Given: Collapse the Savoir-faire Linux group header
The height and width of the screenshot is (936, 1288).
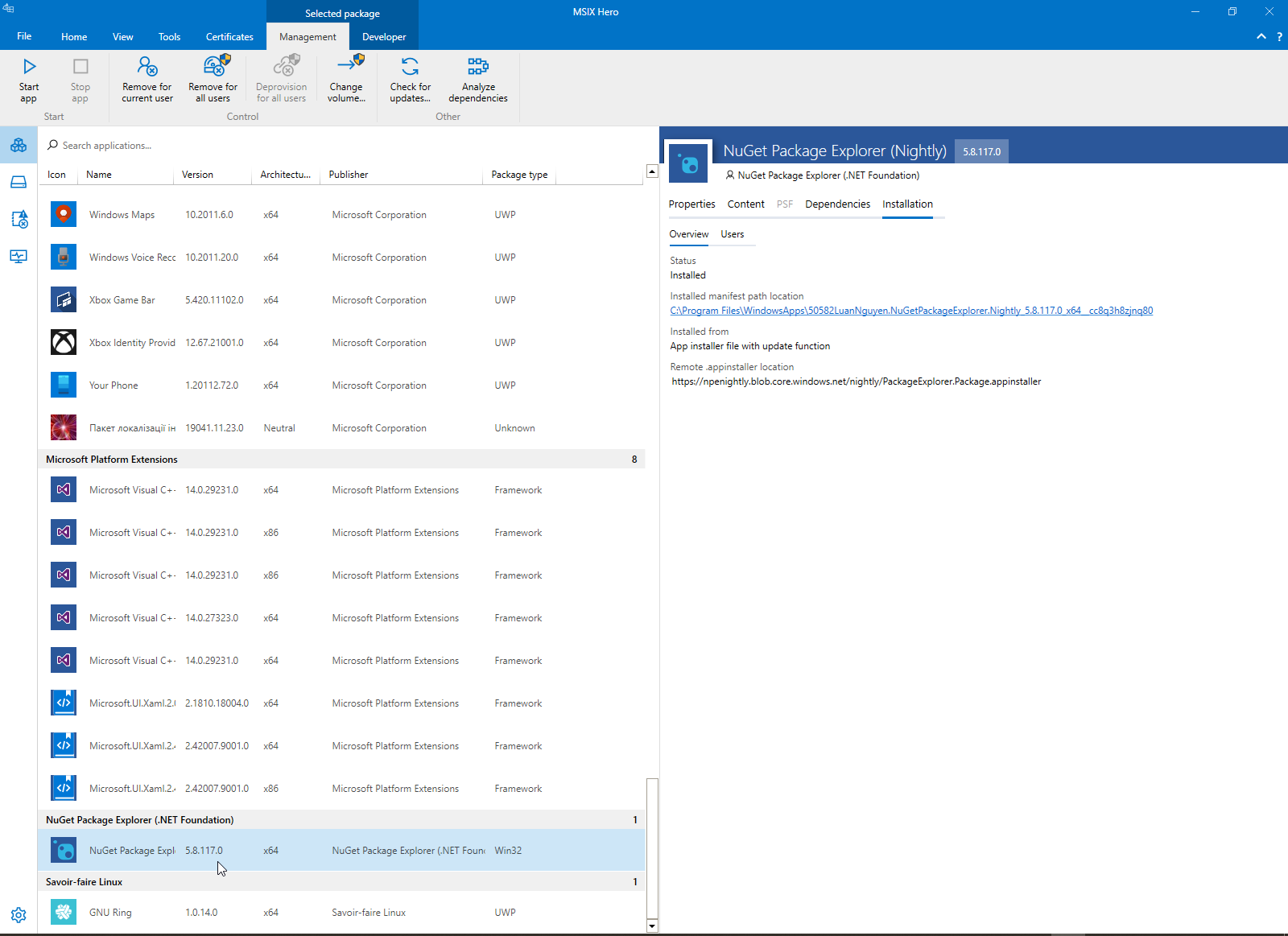Looking at the screenshot, I should coord(342,882).
